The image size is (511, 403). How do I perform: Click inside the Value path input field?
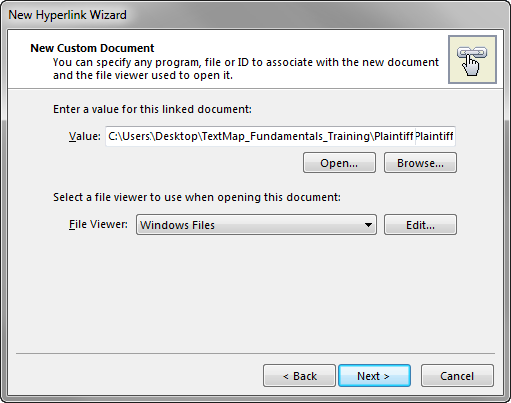(x=280, y=136)
